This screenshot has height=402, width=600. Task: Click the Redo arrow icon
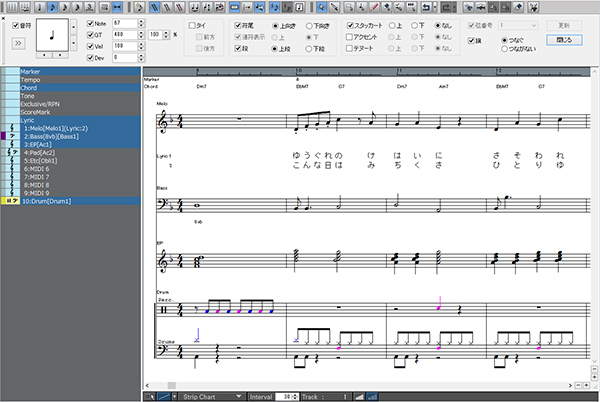pyautogui.click(x=445, y=7)
